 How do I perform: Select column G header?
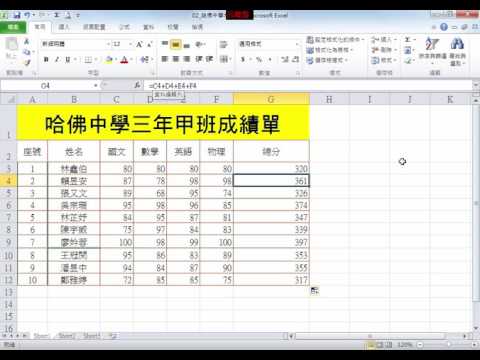(x=271, y=99)
